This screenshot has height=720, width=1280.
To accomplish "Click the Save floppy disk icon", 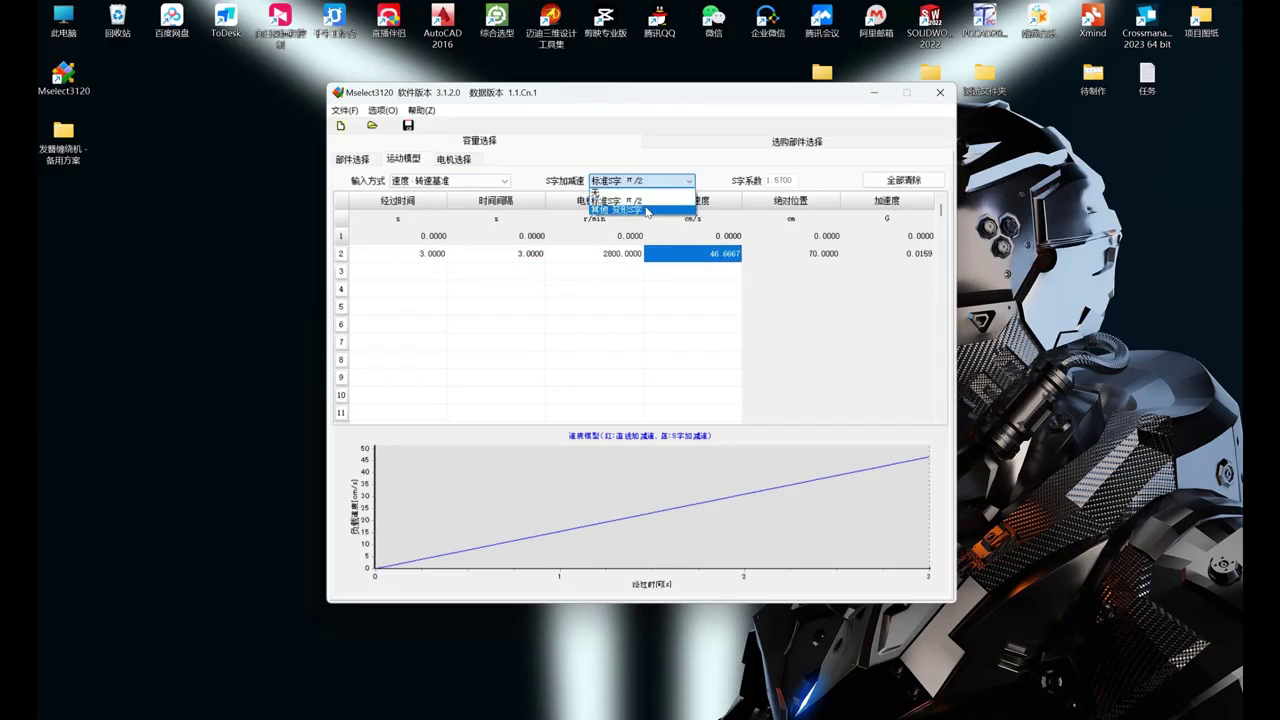I will [408, 126].
